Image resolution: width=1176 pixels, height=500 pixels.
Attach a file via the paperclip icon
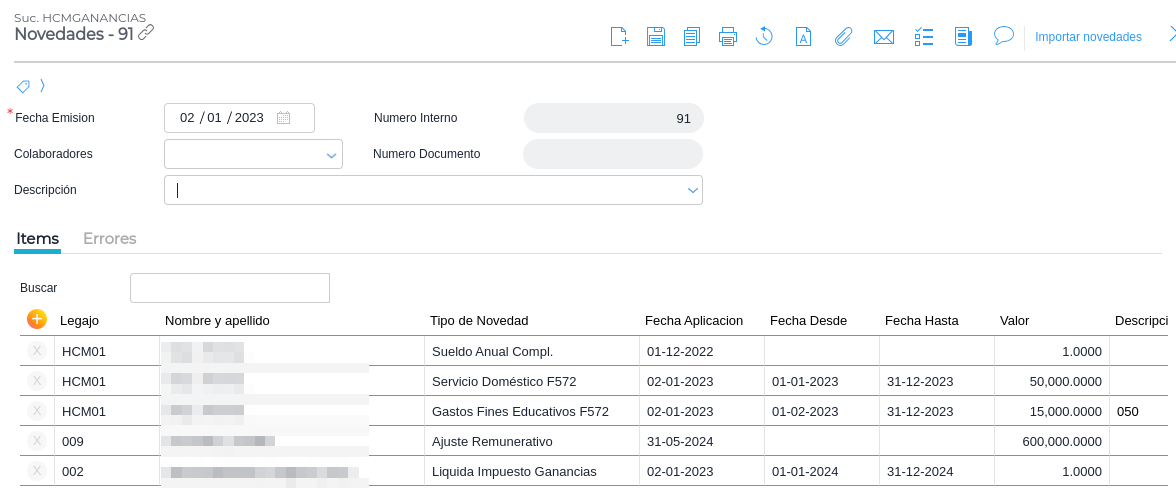pyautogui.click(x=843, y=37)
